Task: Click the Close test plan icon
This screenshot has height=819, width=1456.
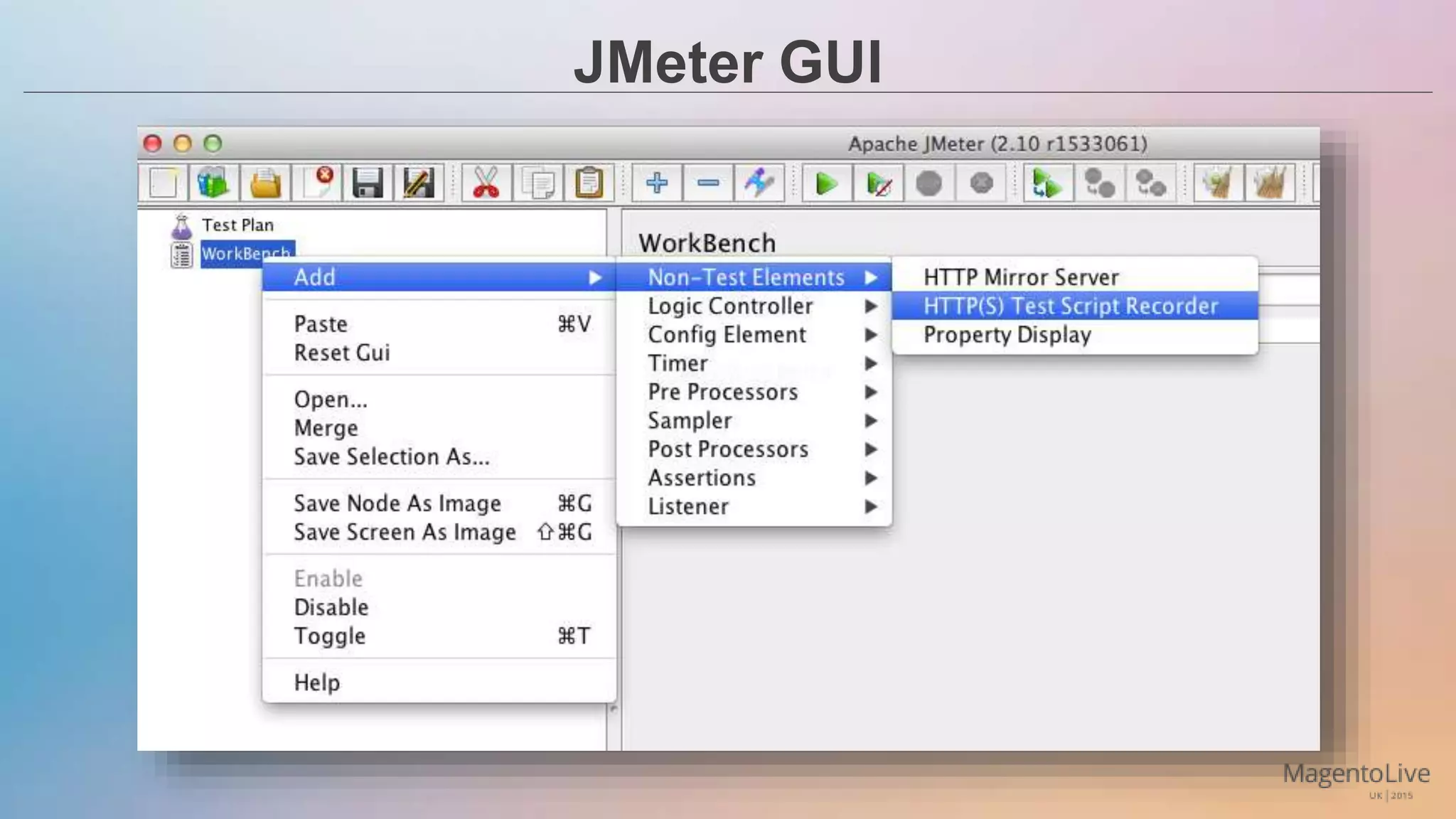Action: pos(316,183)
